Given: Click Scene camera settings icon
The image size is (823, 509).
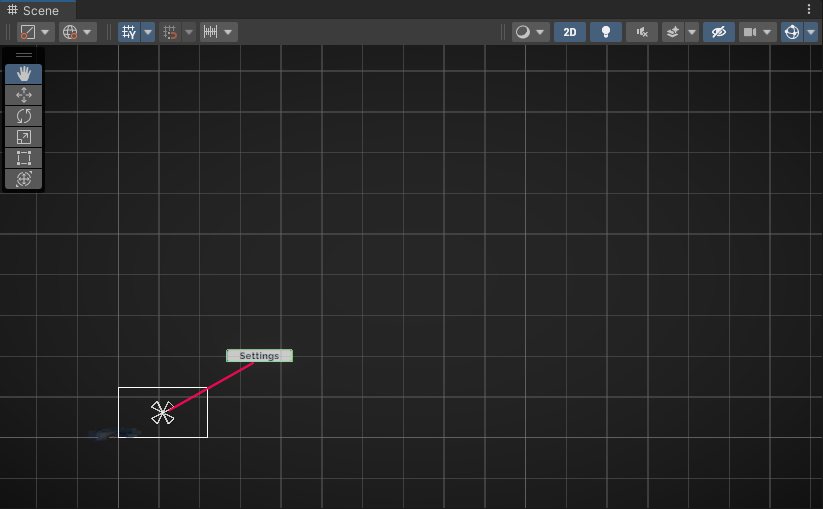Looking at the screenshot, I should (750, 32).
